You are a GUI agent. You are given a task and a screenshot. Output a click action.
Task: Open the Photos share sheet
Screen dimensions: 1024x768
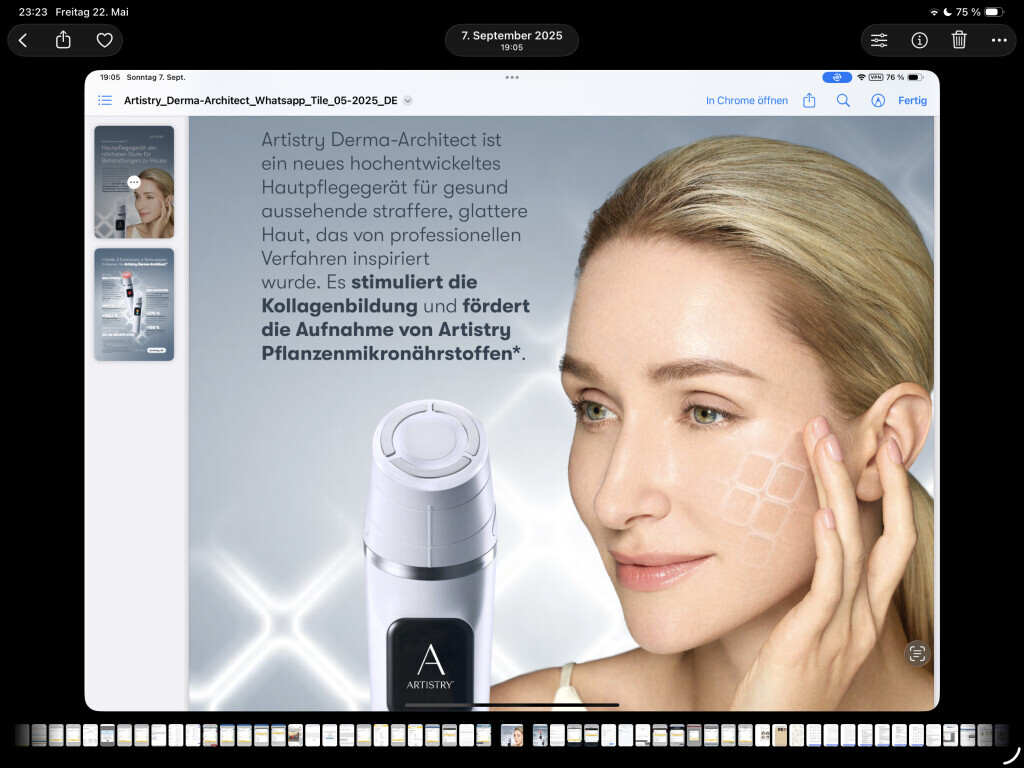coord(63,40)
